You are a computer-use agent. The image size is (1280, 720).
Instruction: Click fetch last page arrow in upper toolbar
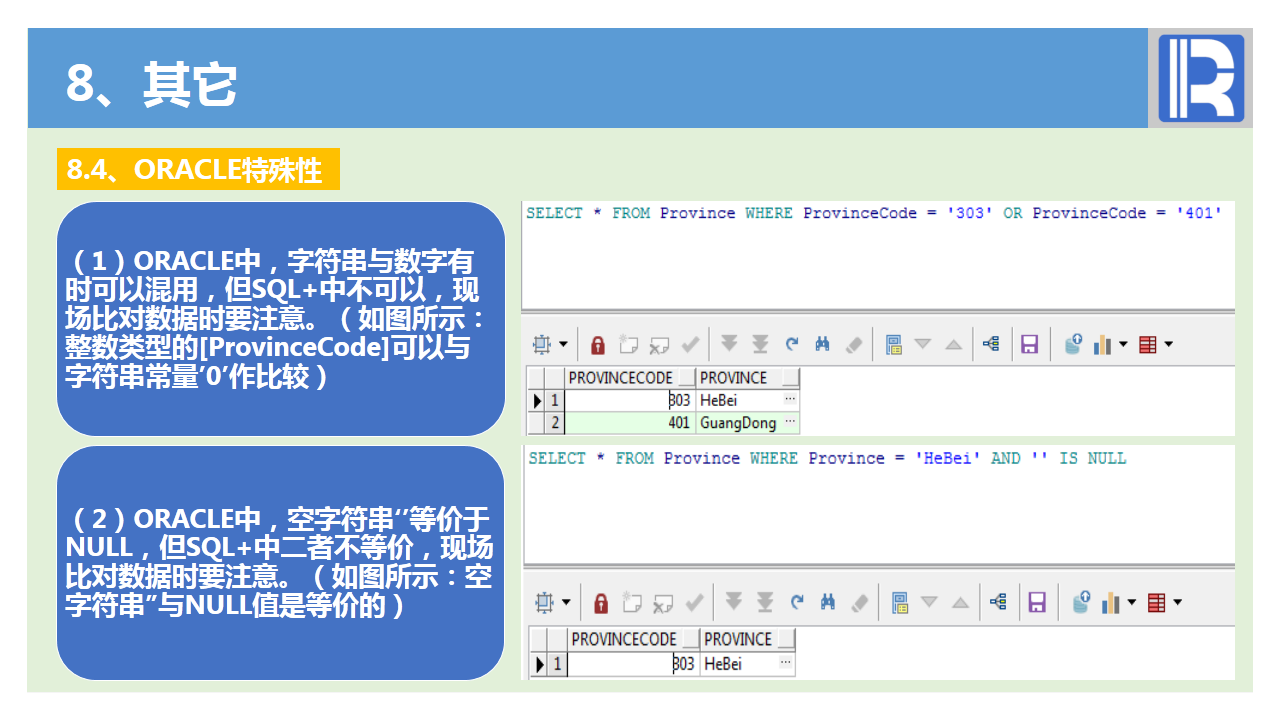(760, 345)
